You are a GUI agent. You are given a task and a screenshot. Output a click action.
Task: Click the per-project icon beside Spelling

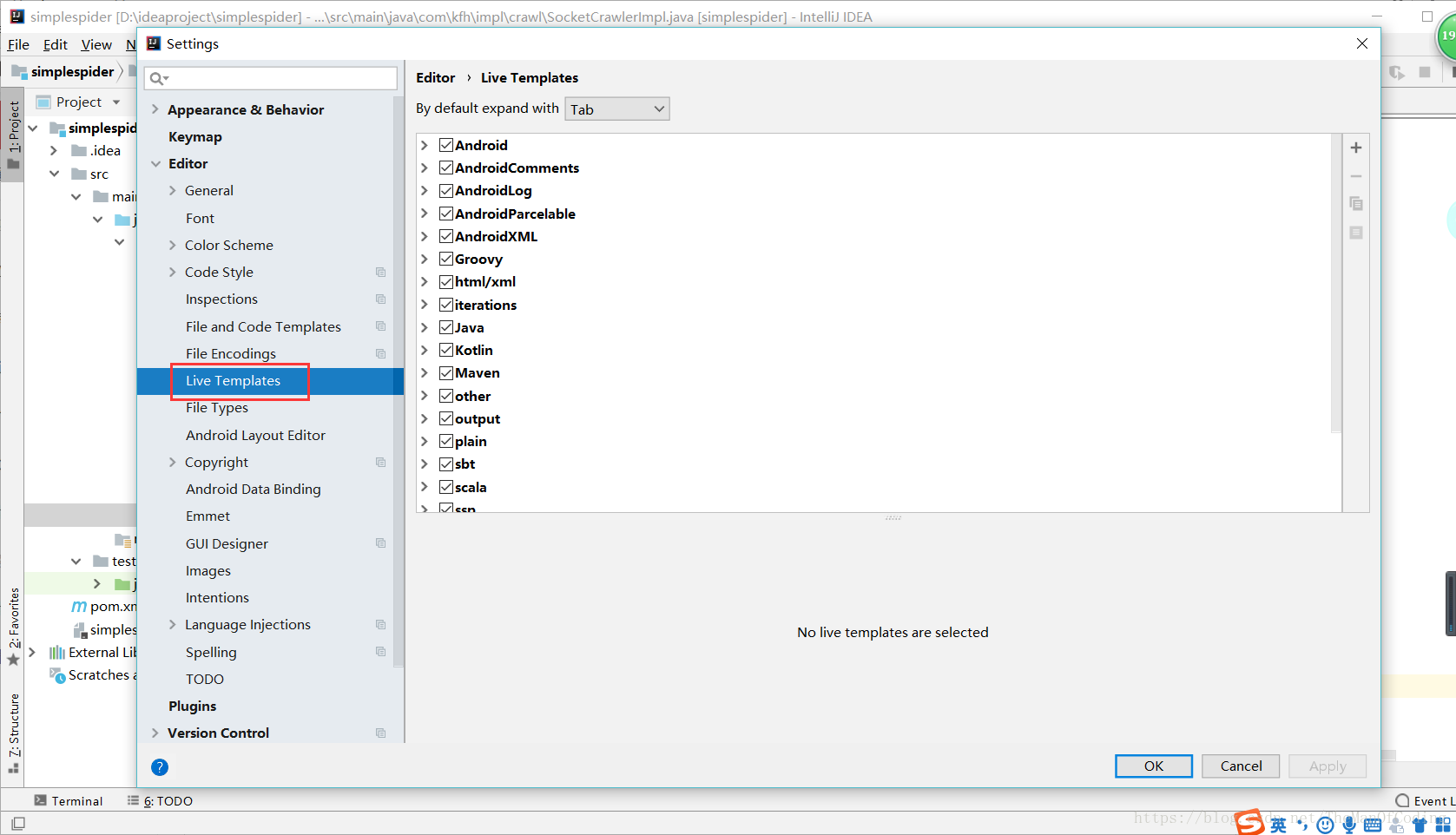(x=380, y=652)
